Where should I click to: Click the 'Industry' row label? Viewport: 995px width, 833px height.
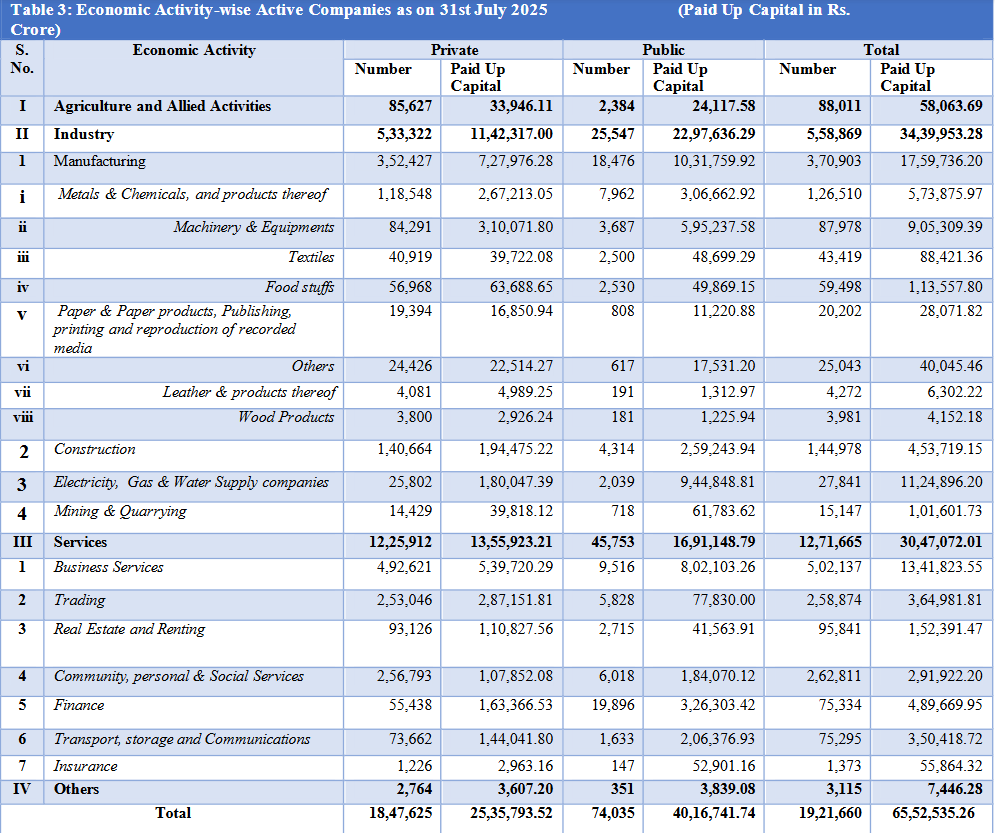tap(84, 134)
